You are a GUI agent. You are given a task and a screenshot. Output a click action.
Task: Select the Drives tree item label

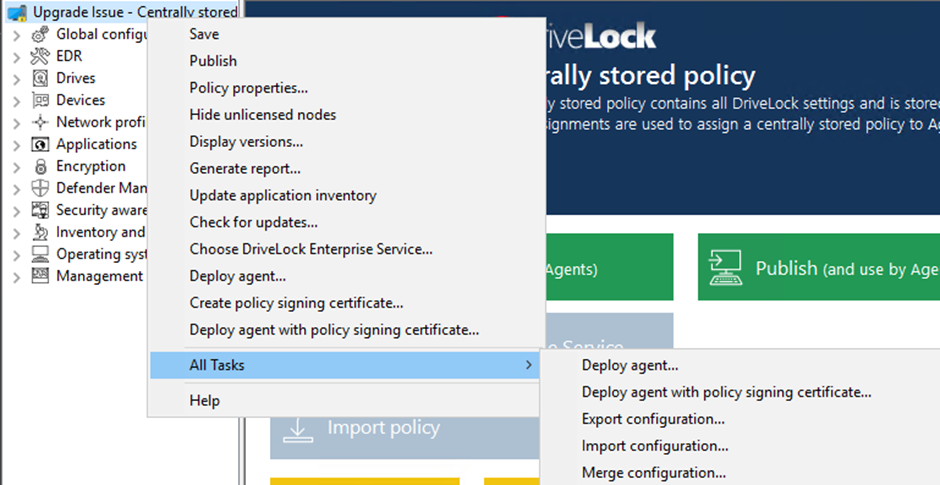tap(76, 79)
